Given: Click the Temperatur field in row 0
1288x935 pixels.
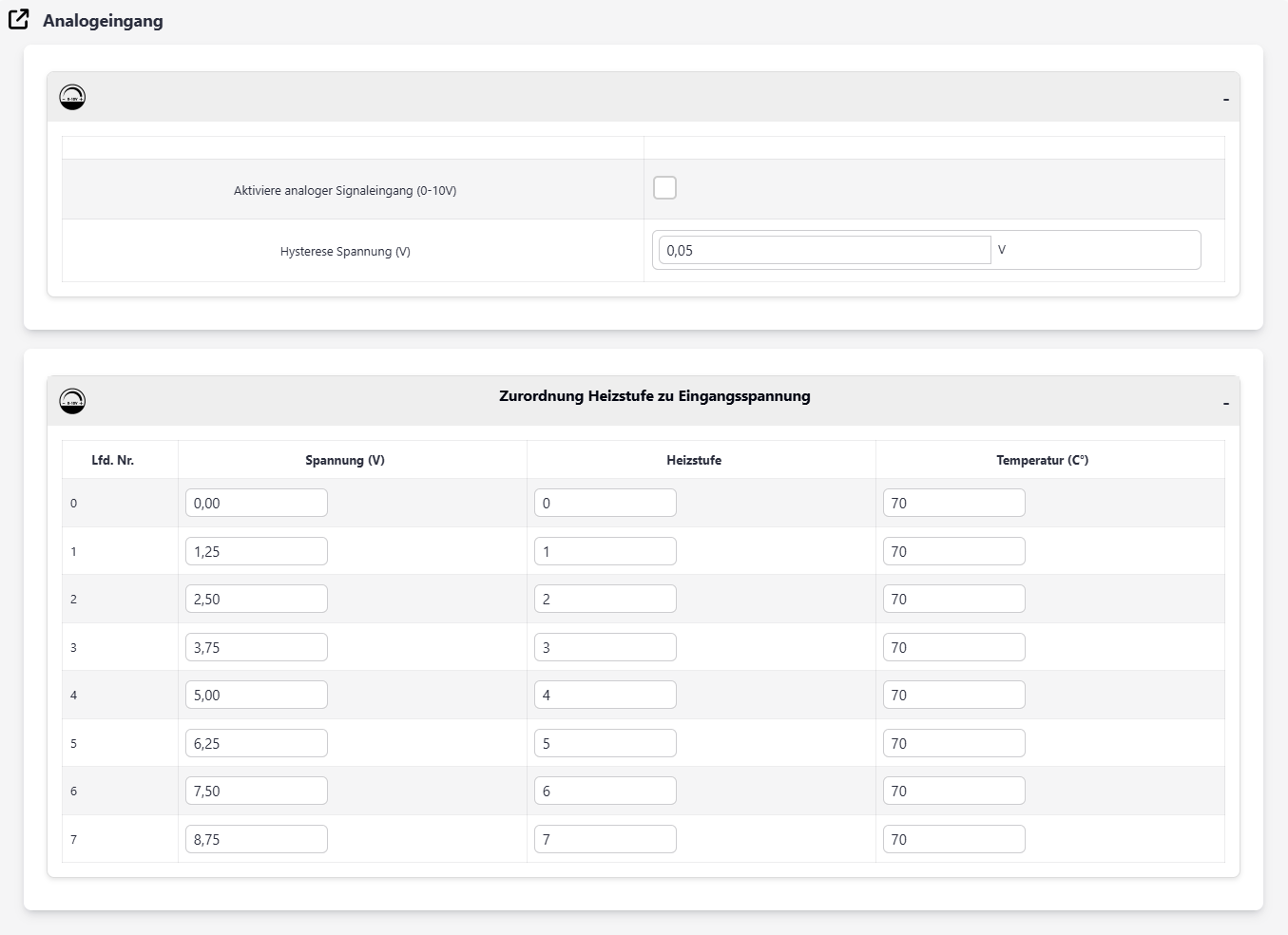Looking at the screenshot, I should [x=953, y=504].
